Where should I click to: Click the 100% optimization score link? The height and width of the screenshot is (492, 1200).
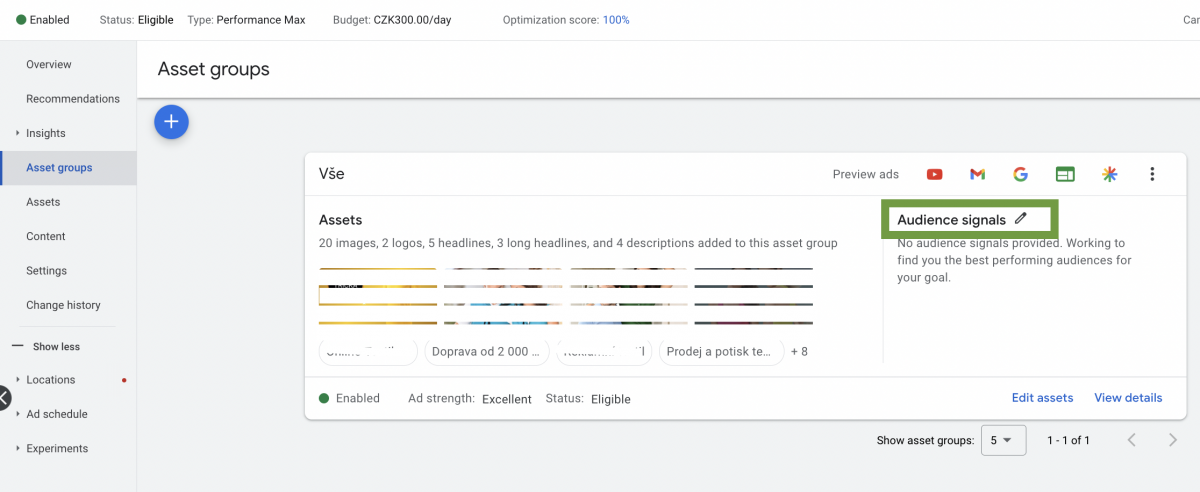[616, 20]
